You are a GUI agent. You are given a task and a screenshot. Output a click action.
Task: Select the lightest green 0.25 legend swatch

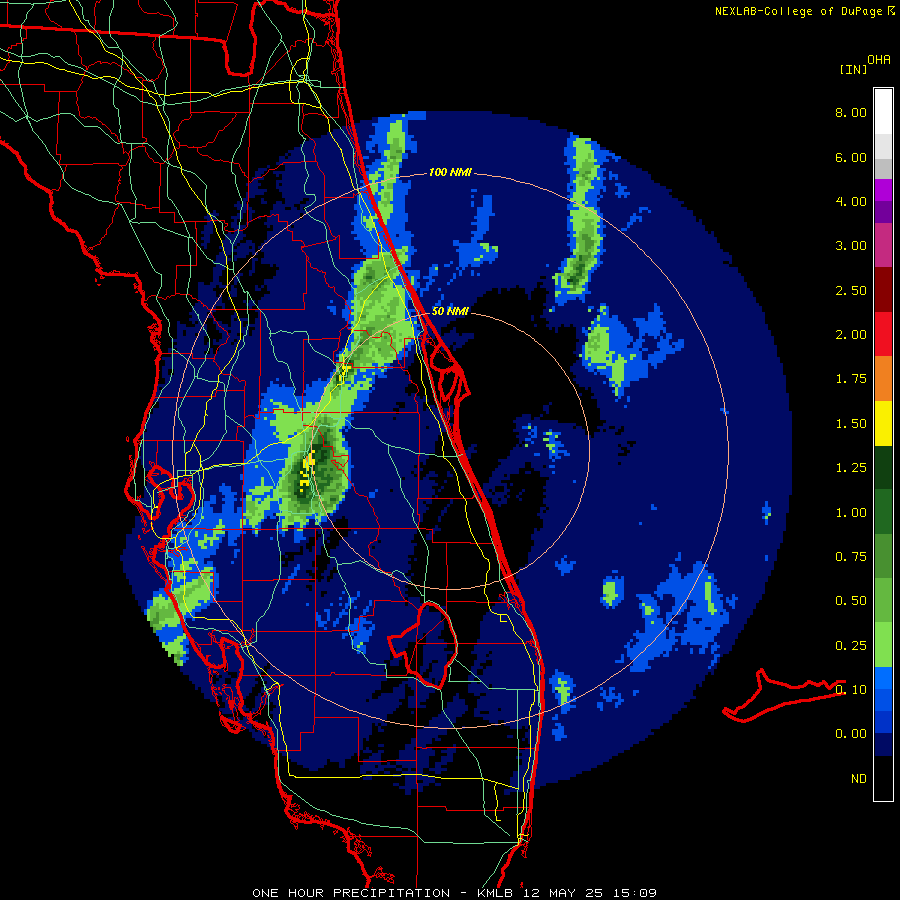(883, 645)
